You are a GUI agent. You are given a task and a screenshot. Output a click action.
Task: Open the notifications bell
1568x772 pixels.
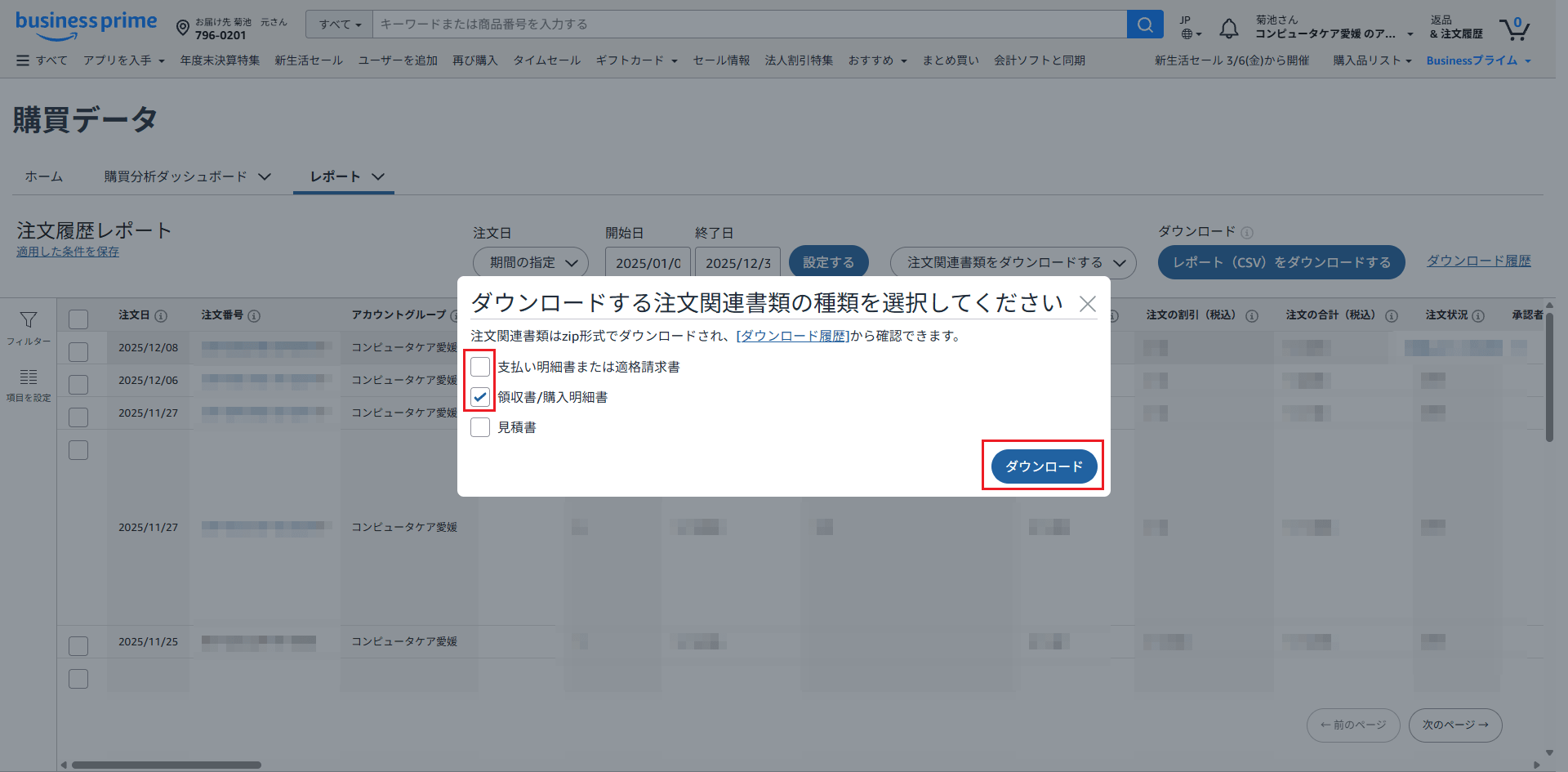pyautogui.click(x=1228, y=29)
